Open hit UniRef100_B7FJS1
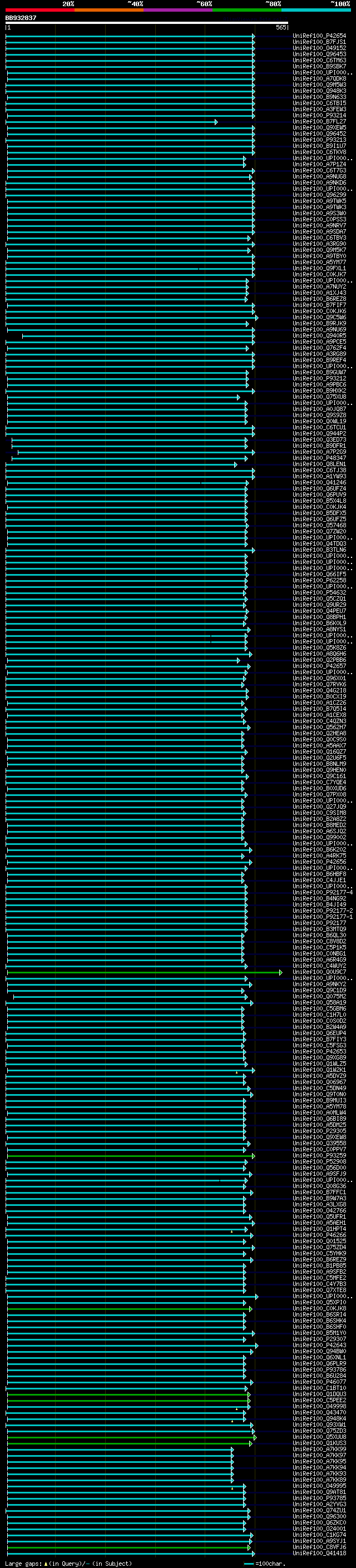Screen dimensions: 356x1568 (319, 42)
